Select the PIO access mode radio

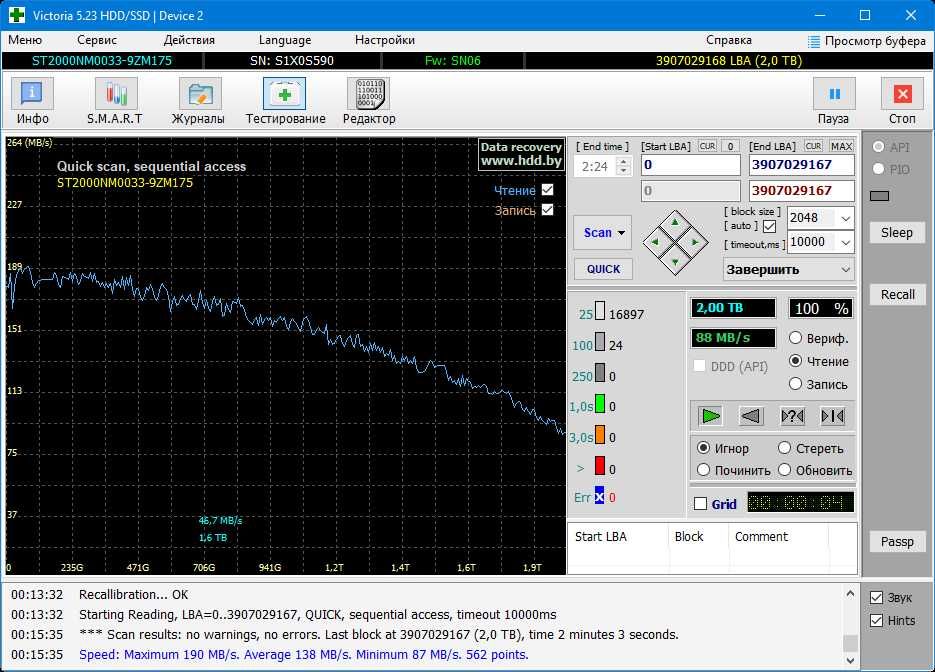coord(878,169)
